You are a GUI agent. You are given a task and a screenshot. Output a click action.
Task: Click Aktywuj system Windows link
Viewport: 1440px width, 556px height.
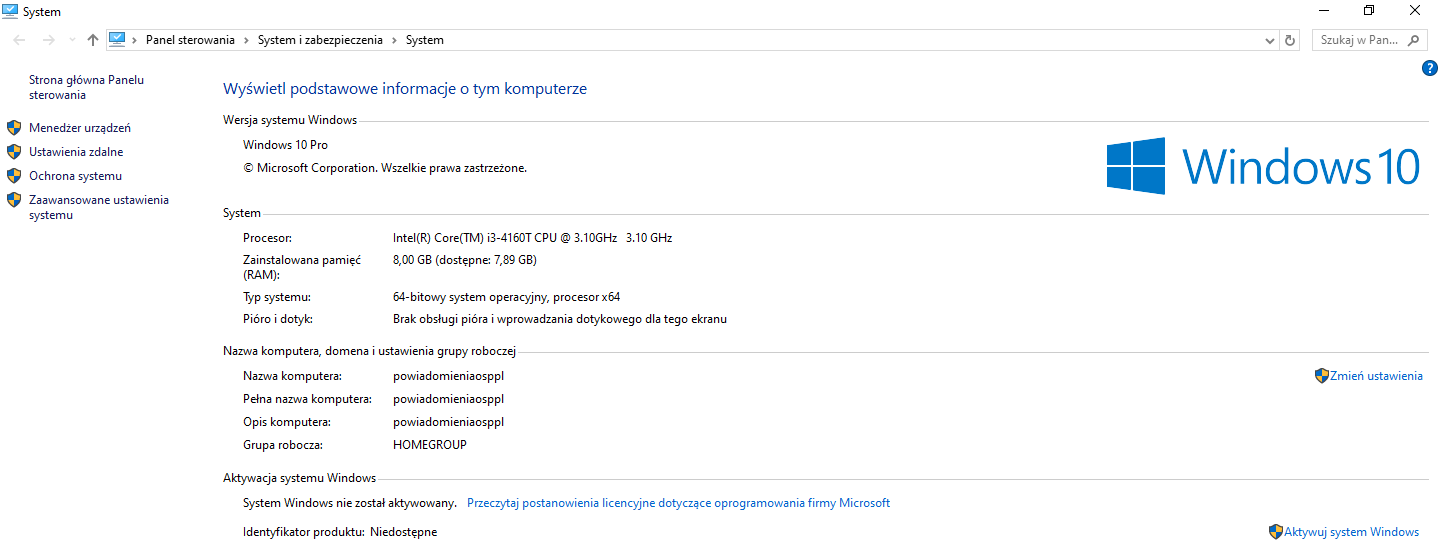point(1351,532)
